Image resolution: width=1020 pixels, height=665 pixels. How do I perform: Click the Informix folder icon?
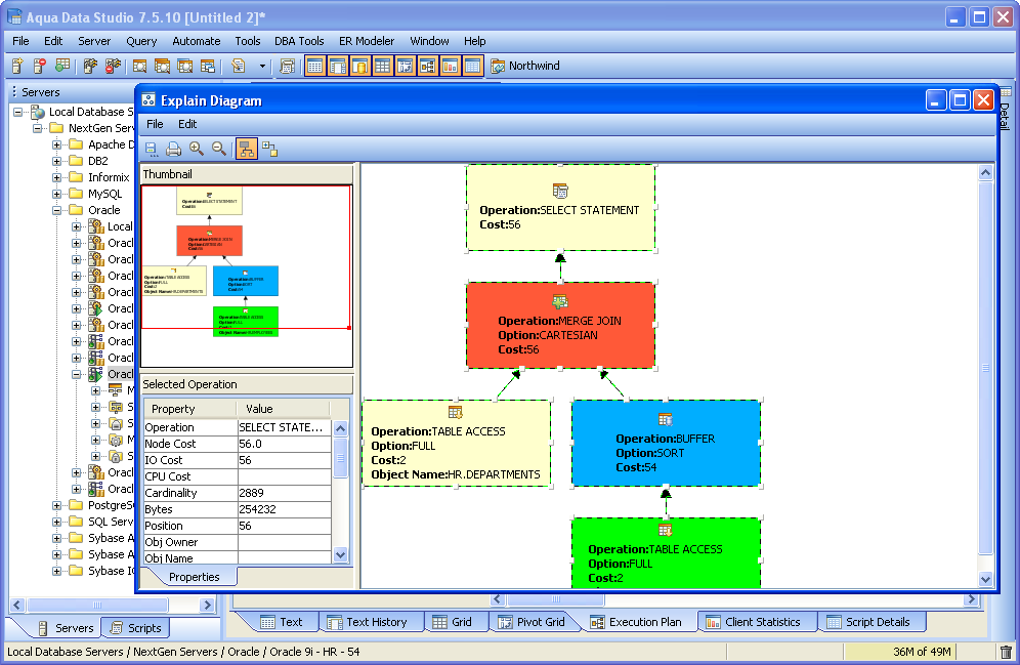(76, 177)
